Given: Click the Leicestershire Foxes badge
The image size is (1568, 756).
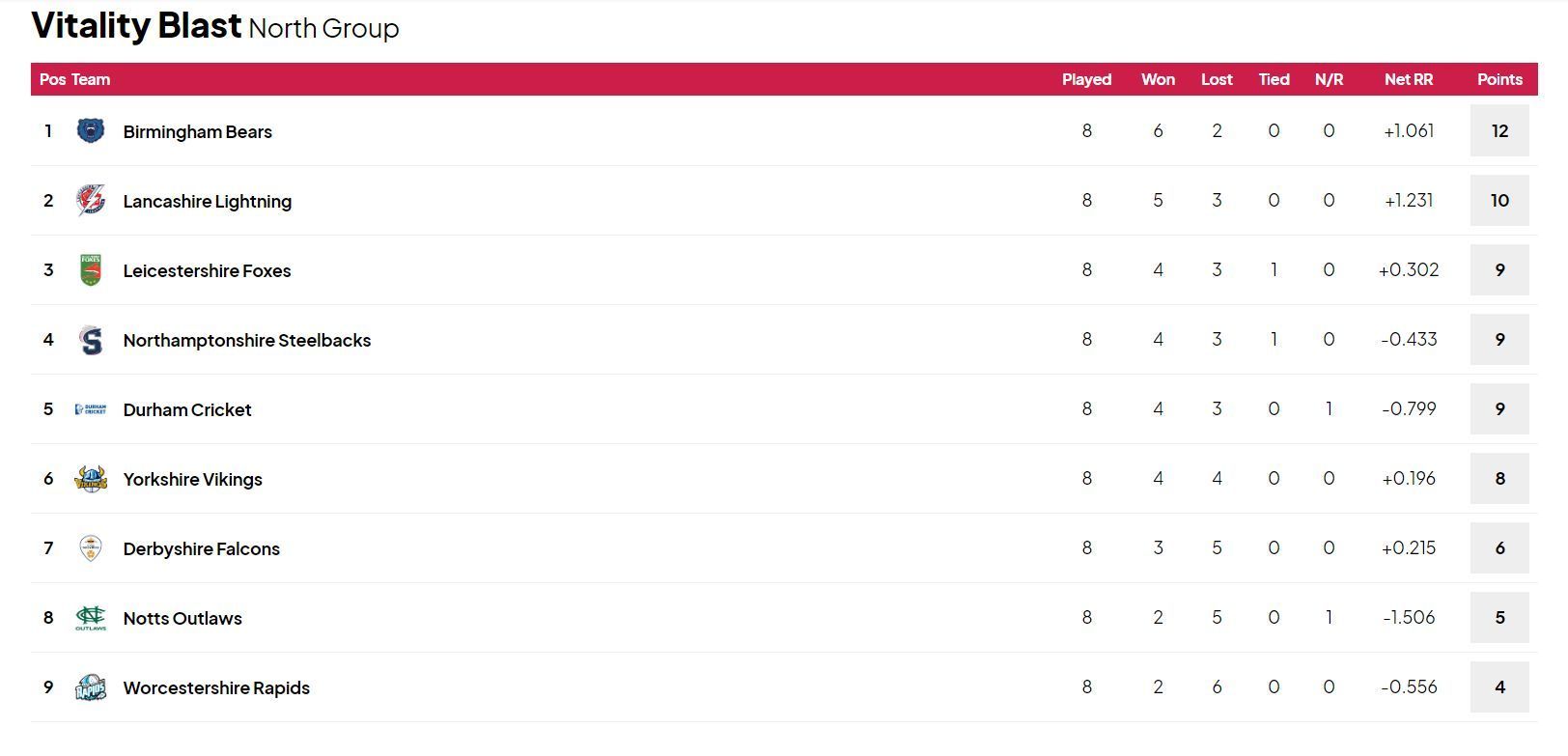Looking at the screenshot, I should (90, 270).
